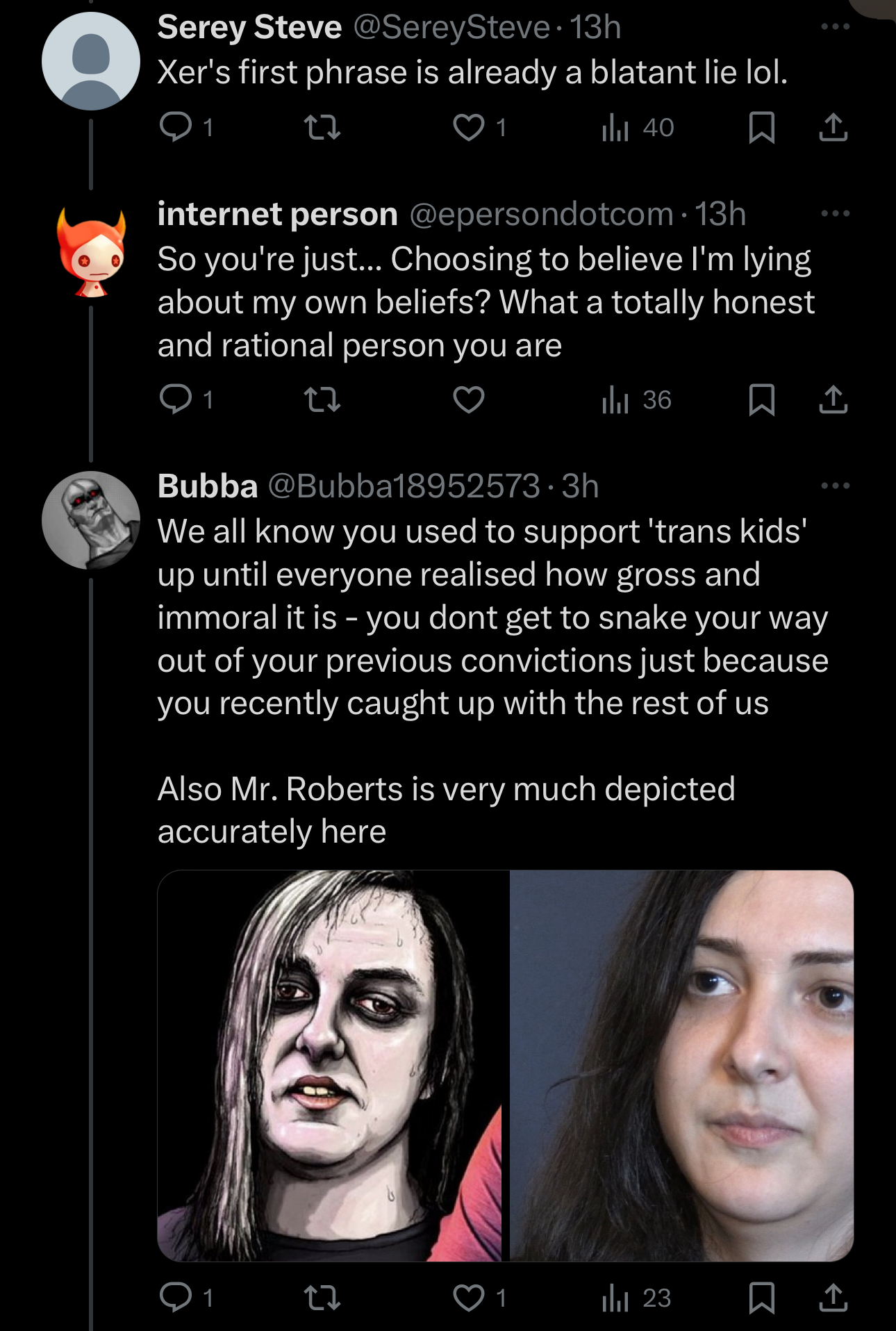Open more options on Serey Steve's tweet

(835, 27)
